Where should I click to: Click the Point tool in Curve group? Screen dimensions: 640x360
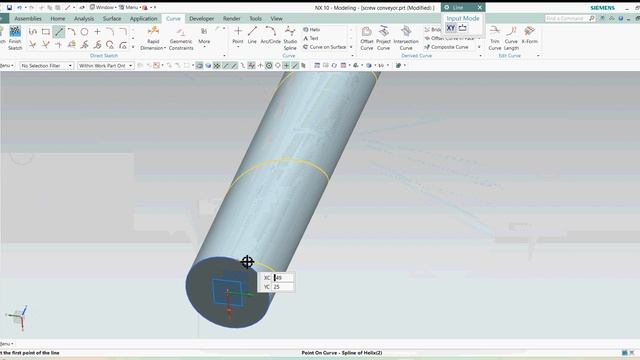[238, 35]
